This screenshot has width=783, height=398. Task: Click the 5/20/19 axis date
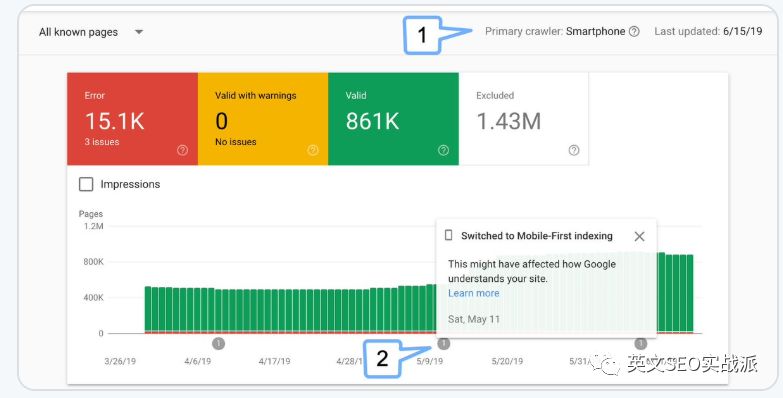[x=507, y=361]
